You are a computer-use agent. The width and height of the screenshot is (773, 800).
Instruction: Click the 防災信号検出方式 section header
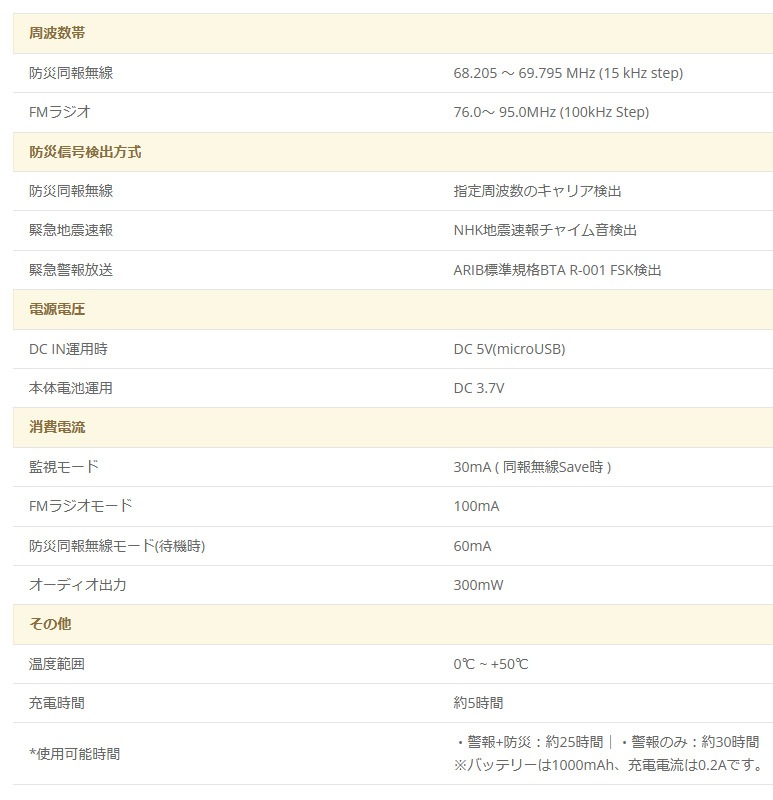85,152
